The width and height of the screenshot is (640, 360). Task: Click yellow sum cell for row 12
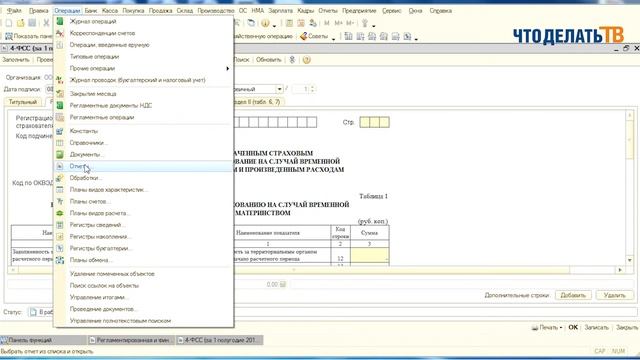pyautogui.click(x=370, y=256)
